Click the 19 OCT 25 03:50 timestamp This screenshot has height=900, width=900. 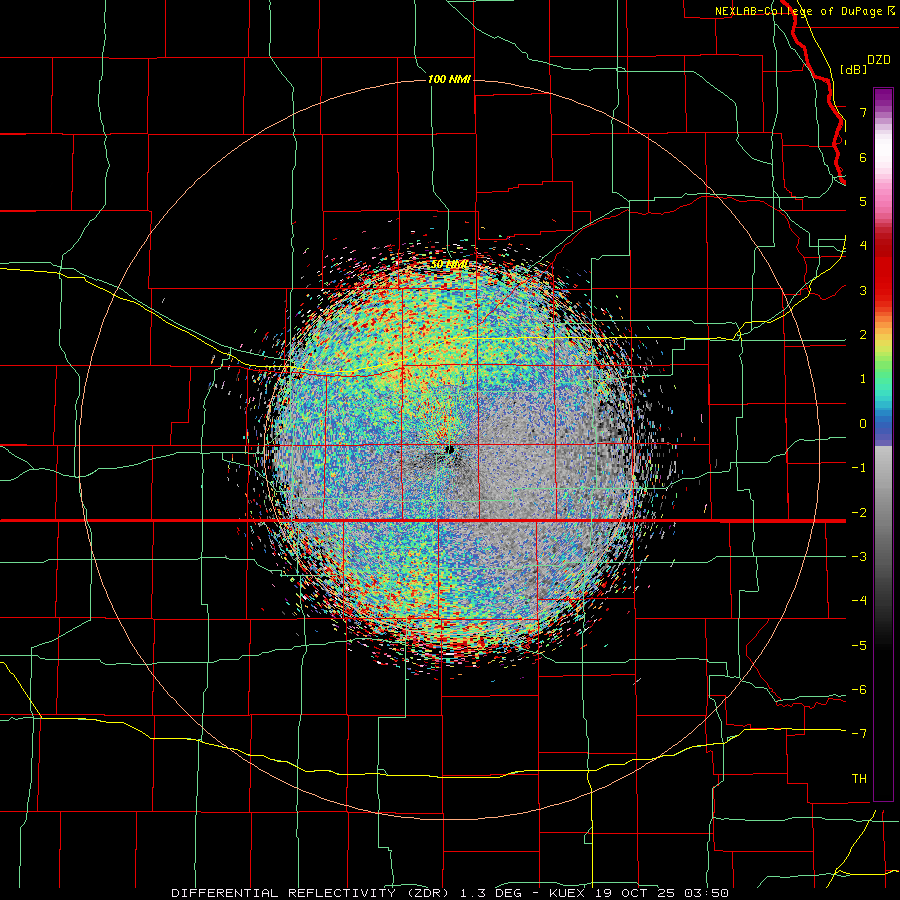pyautogui.click(x=663, y=893)
